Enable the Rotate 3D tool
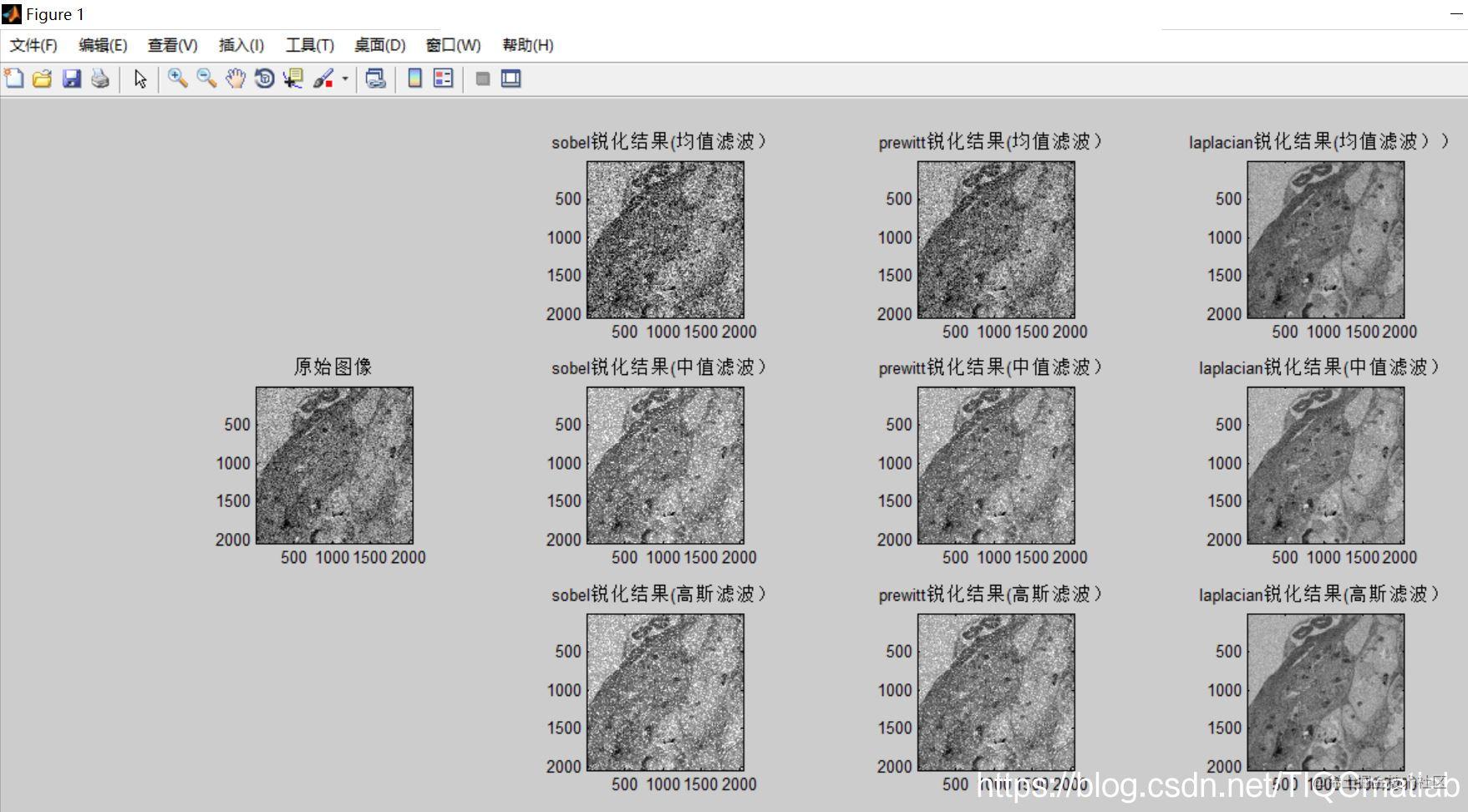 [x=264, y=79]
